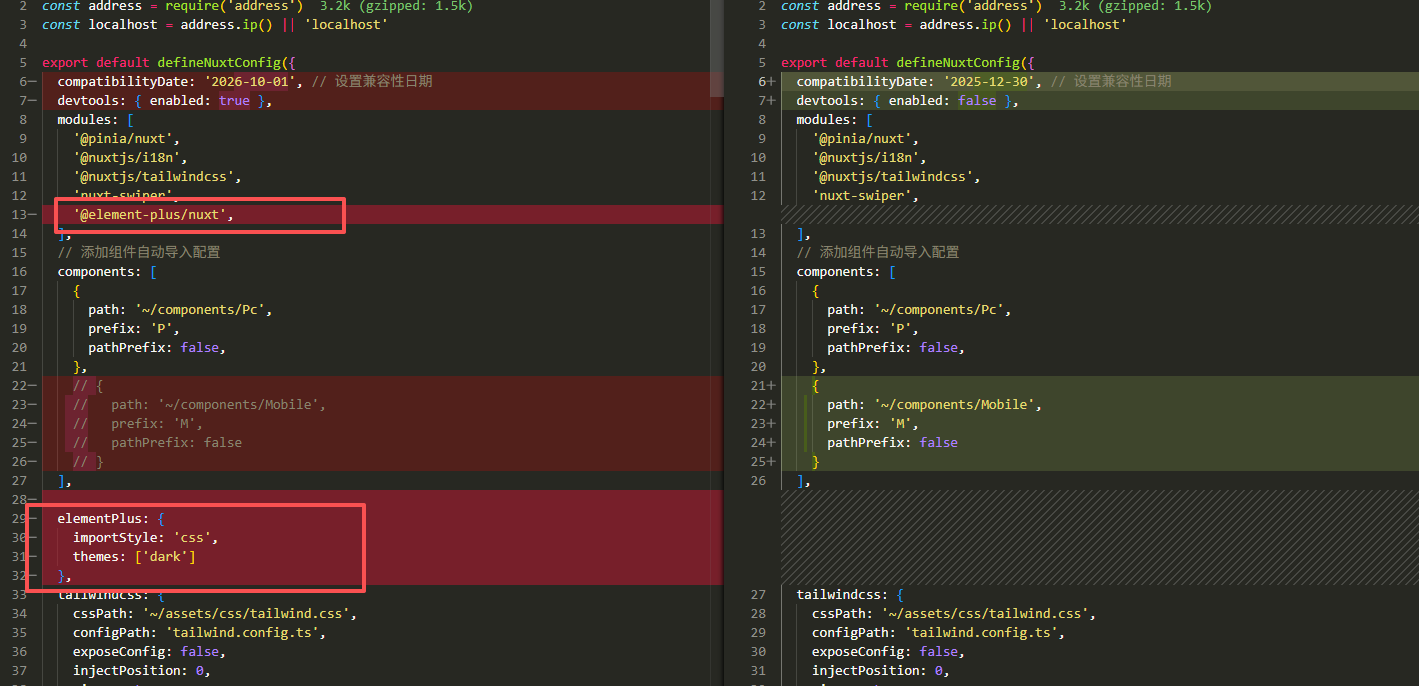Click commented '// prefix: M' line

tap(138, 423)
